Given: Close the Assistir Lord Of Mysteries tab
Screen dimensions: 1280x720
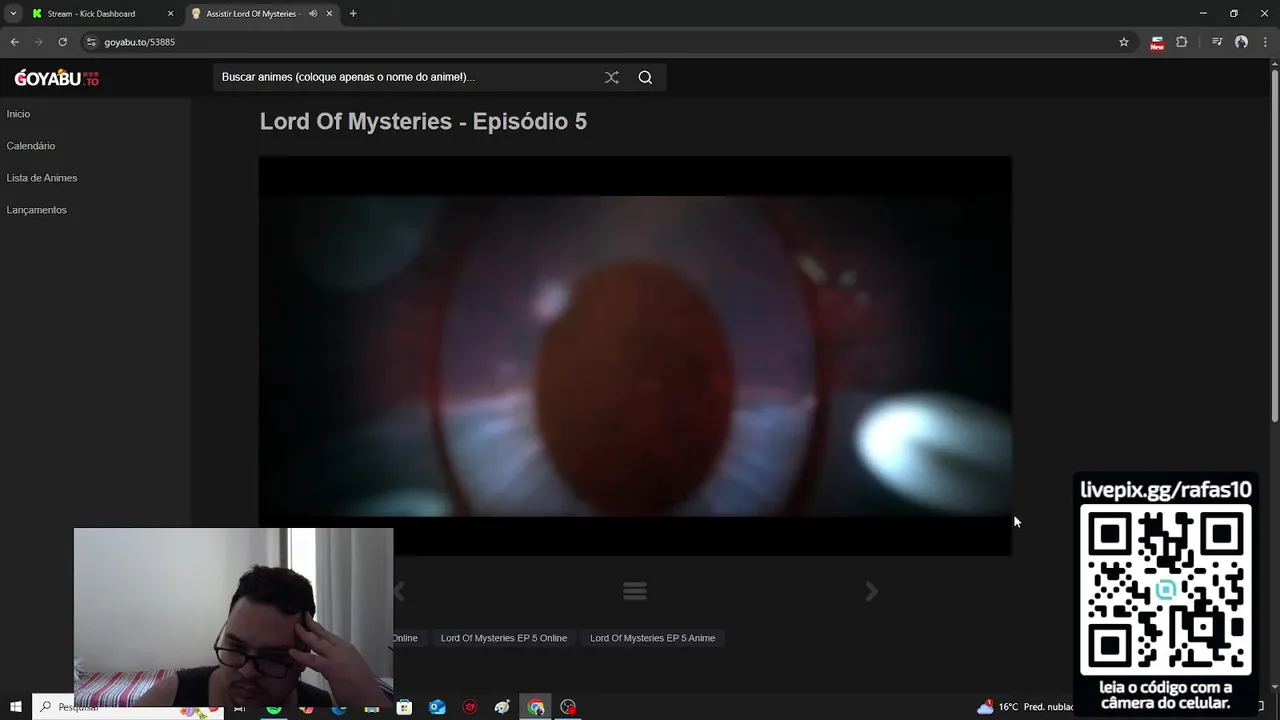Looking at the screenshot, I should [x=329, y=14].
